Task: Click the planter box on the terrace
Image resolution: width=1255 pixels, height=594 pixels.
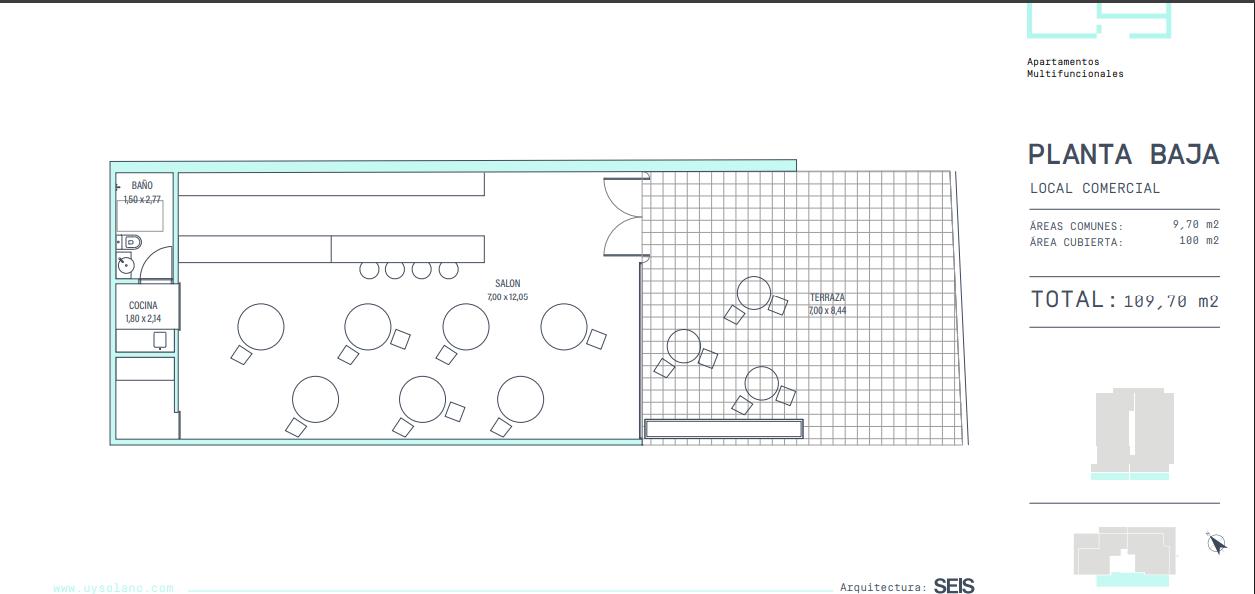Action: (x=724, y=429)
